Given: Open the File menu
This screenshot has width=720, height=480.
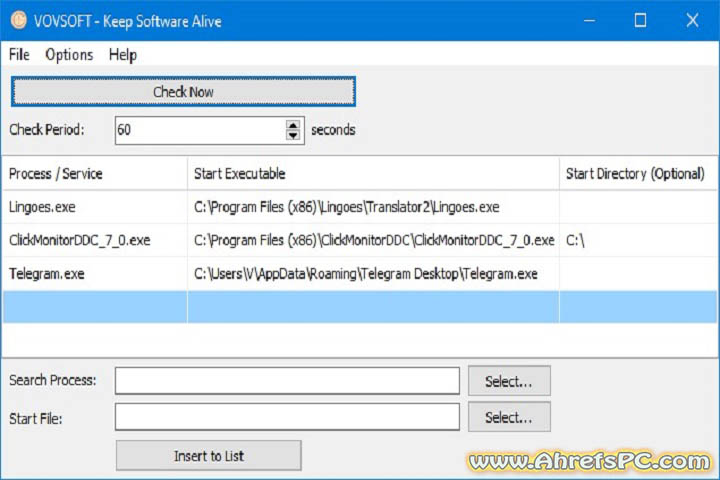Looking at the screenshot, I should pos(19,55).
